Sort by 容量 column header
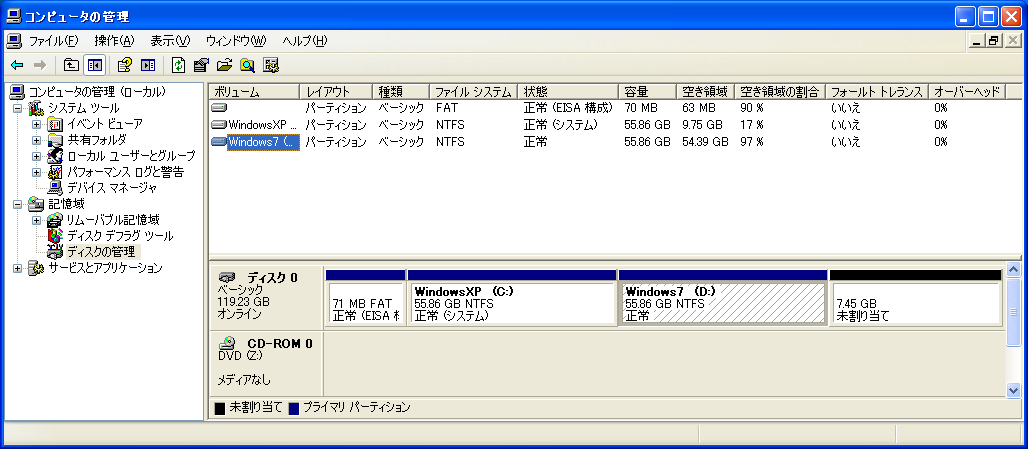1028x449 pixels. 647,92
